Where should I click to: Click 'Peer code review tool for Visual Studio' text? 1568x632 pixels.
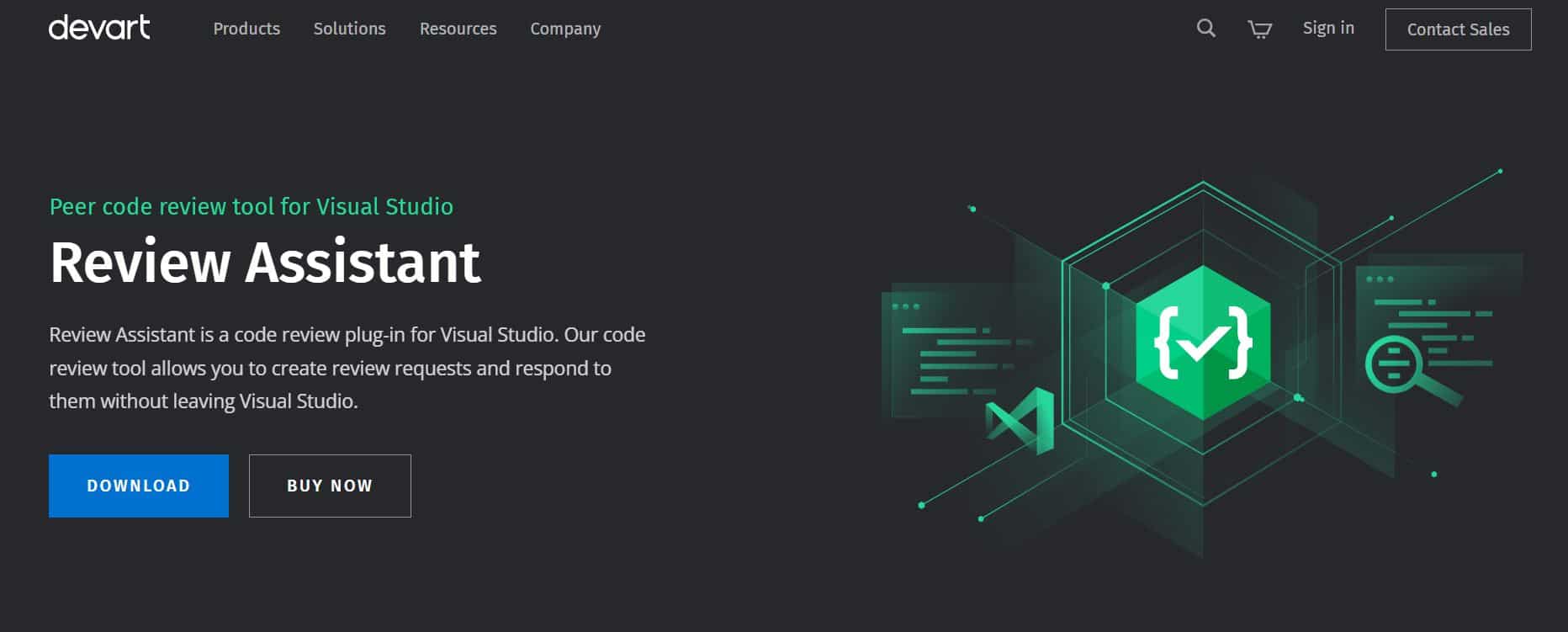(x=251, y=206)
